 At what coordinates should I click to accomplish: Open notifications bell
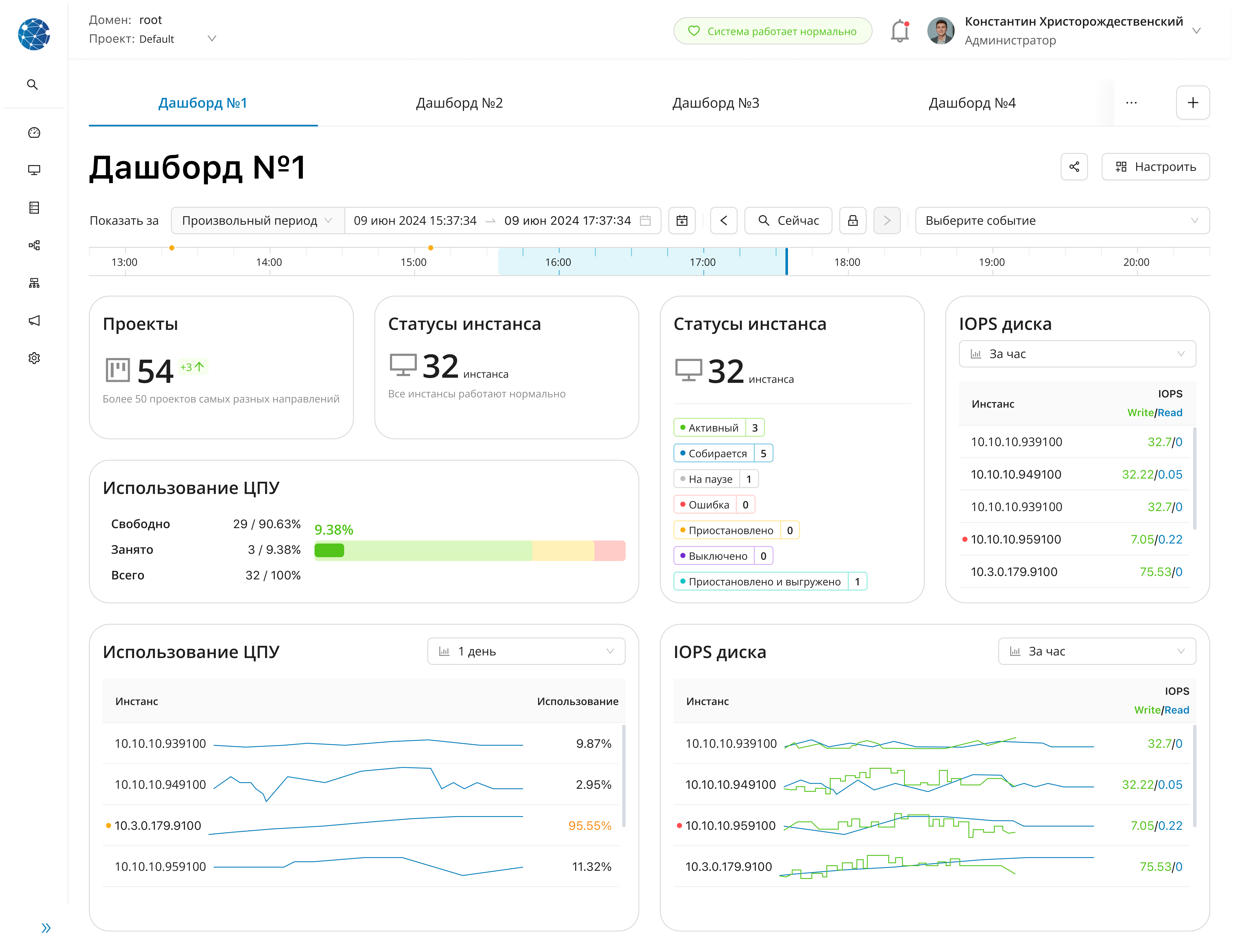tap(900, 31)
